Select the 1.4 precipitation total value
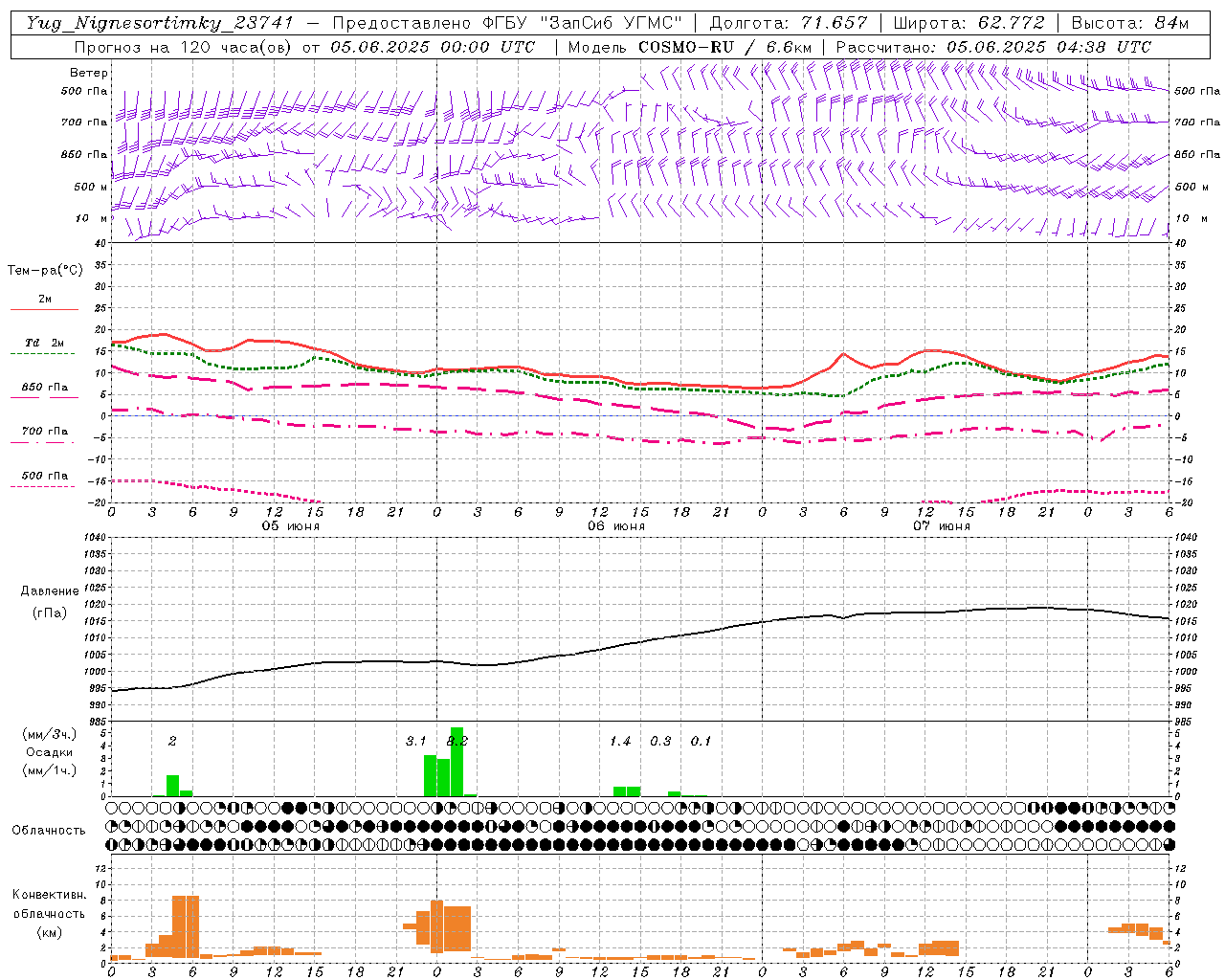Screen dimensions: 1225x980 coord(620,742)
